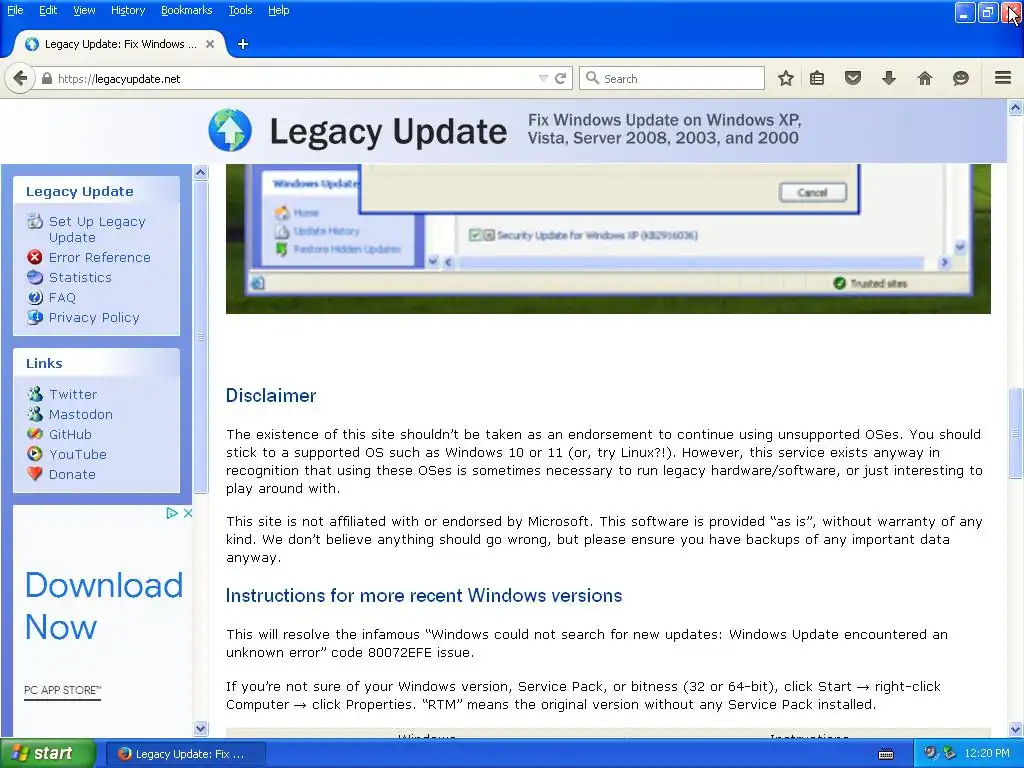Open the View menu

tap(84, 10)
